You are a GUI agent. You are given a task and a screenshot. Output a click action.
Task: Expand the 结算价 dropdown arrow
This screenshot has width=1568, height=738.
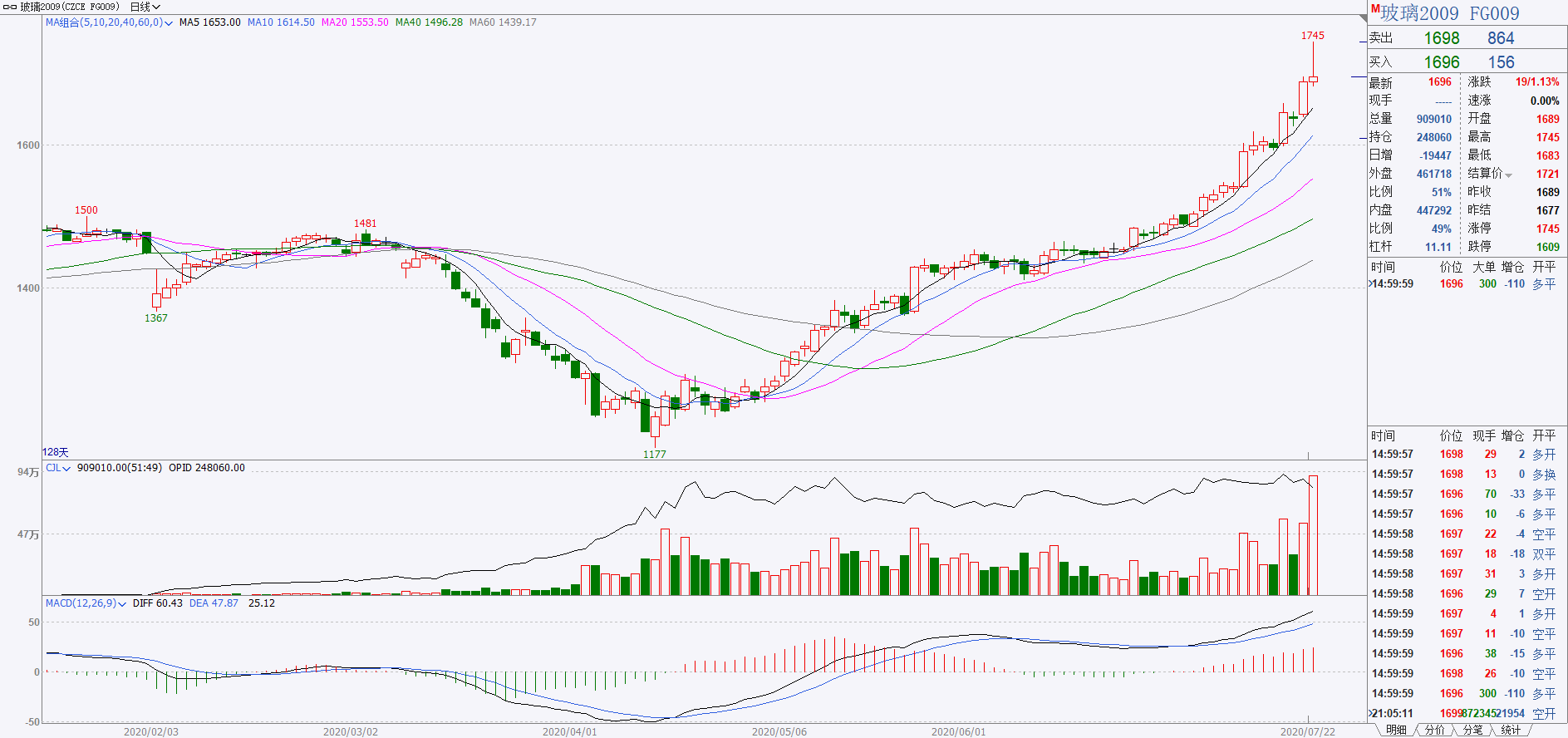(x=1508, y=175)
